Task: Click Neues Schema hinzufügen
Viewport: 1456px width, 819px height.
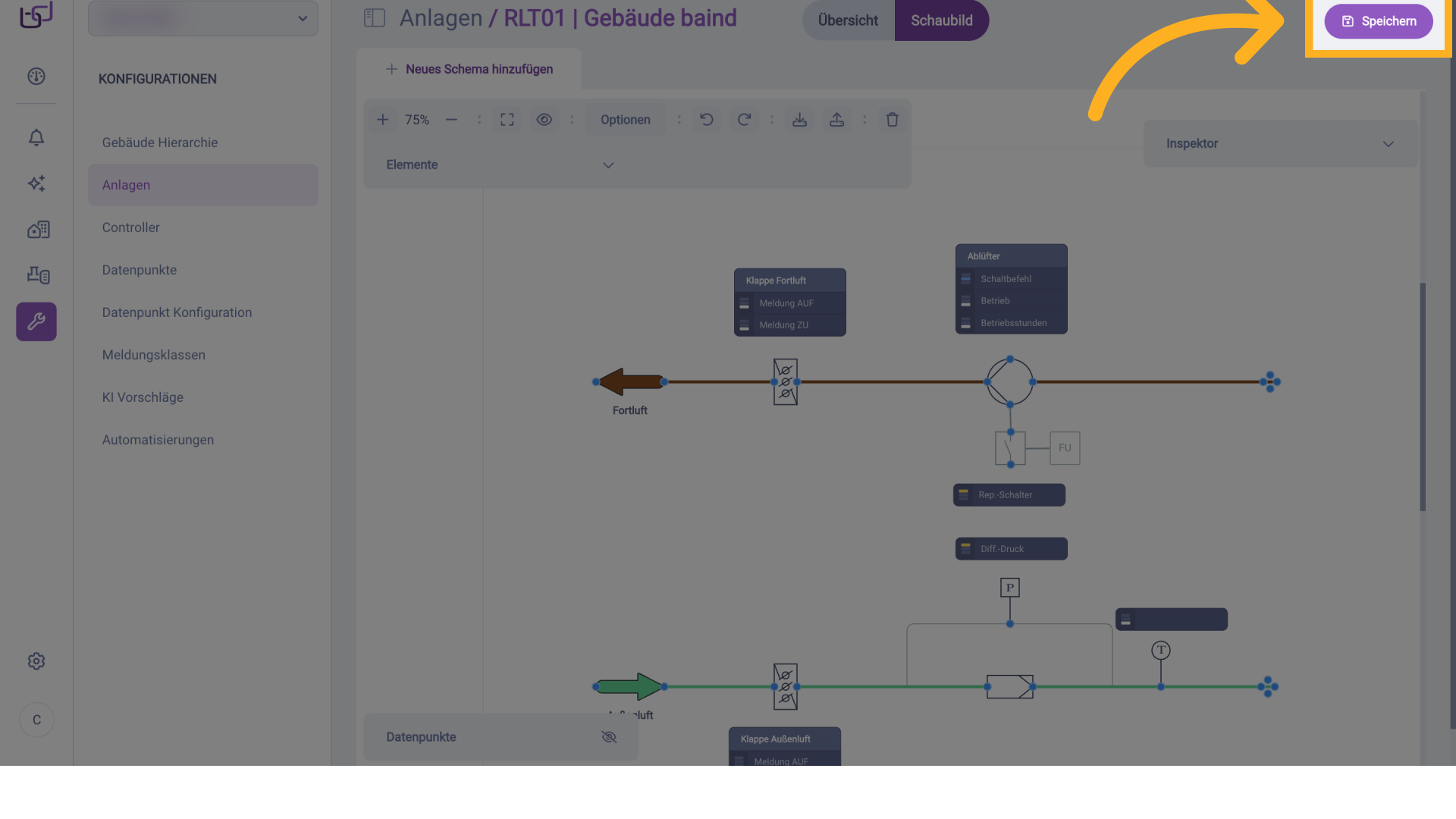Action: tap(469, 69)
